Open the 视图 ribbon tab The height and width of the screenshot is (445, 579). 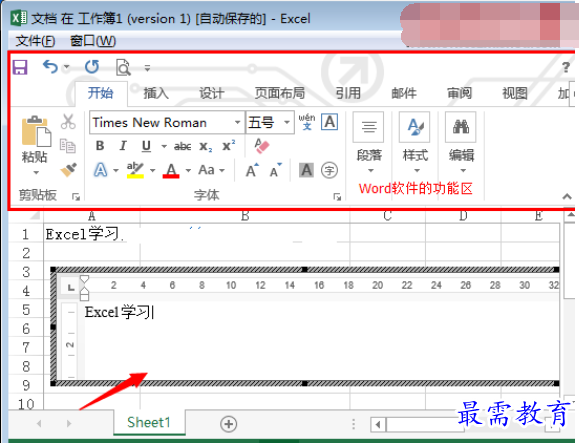coord(515,93)
